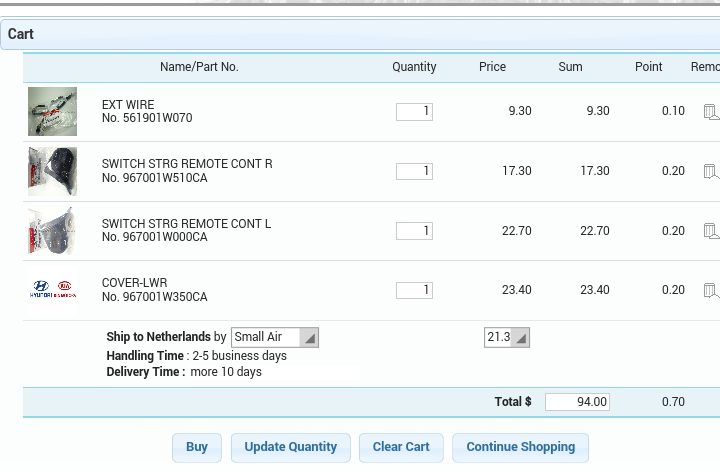The image size is (720, 472).
Task: Click the Total $ amount field
Action: click(577, 402)
